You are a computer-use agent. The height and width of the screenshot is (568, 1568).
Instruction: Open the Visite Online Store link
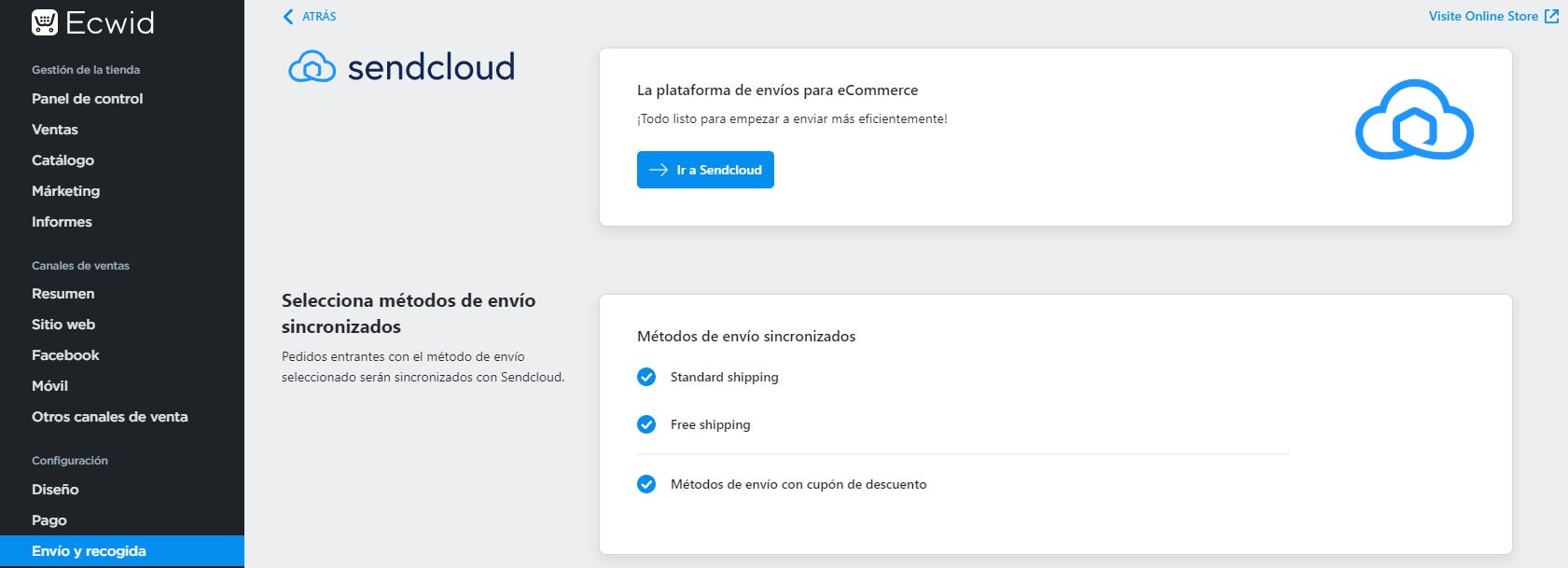click(x=1483, y=16)
